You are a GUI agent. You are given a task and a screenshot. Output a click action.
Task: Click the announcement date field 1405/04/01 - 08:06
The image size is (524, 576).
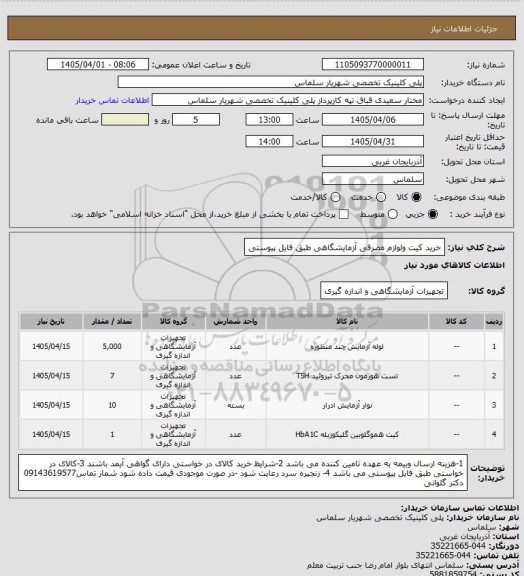[98, 65]
